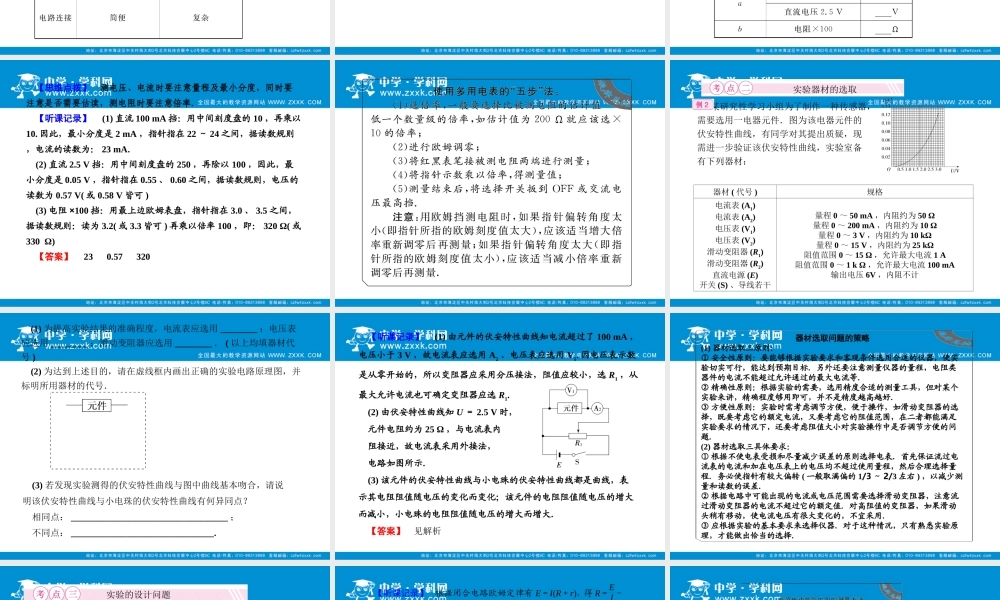Open the partial slide titled 实验的设计问题
The height and width of the screenshot is (600, 1000).
point(165,583)
